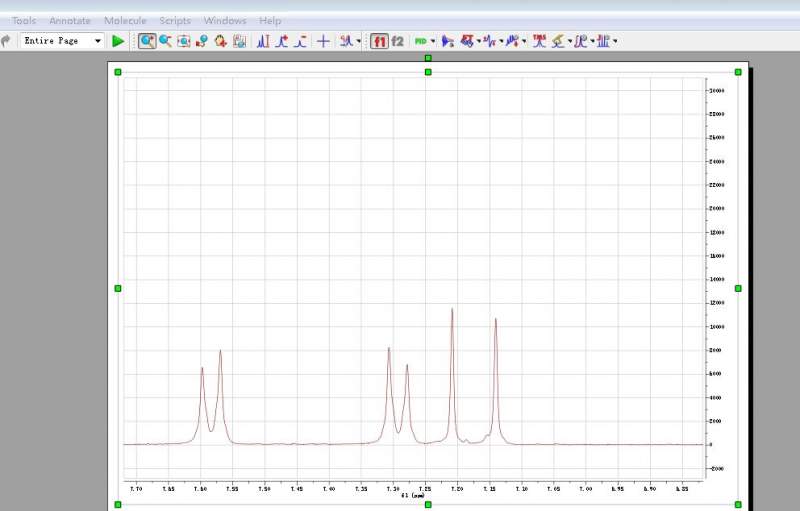Open the Molecule menu
The image size is (800, 511).
pyautogui.click(x=125, y=20)
